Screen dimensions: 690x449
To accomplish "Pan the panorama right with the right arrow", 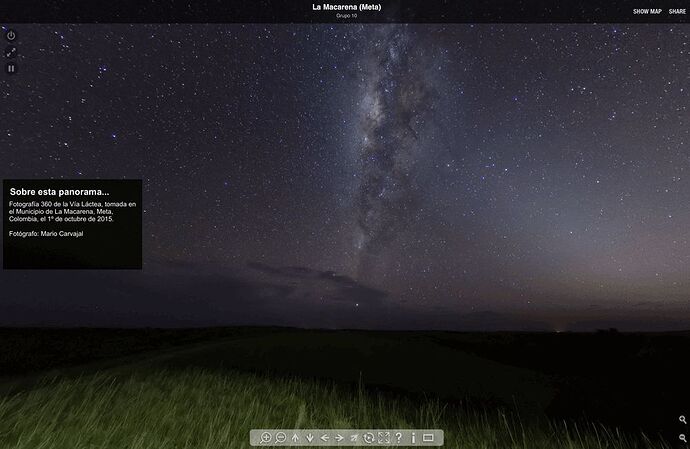I will (x=339, y=438).
